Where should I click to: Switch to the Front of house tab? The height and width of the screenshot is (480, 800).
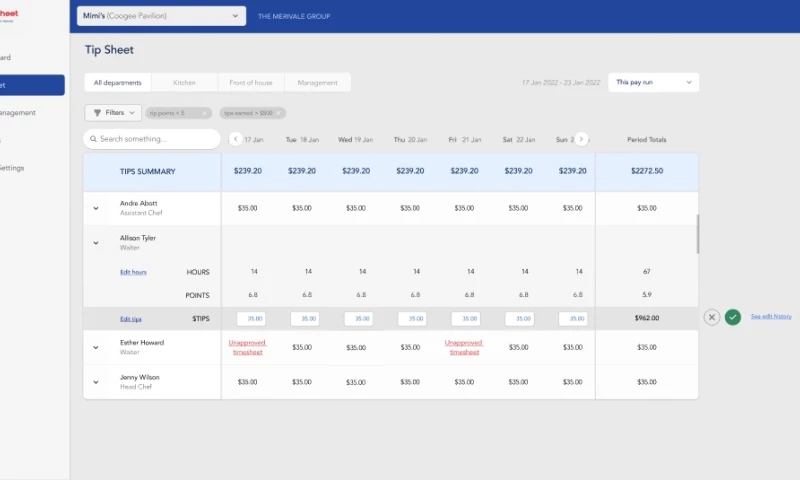(x=251, y=83)
